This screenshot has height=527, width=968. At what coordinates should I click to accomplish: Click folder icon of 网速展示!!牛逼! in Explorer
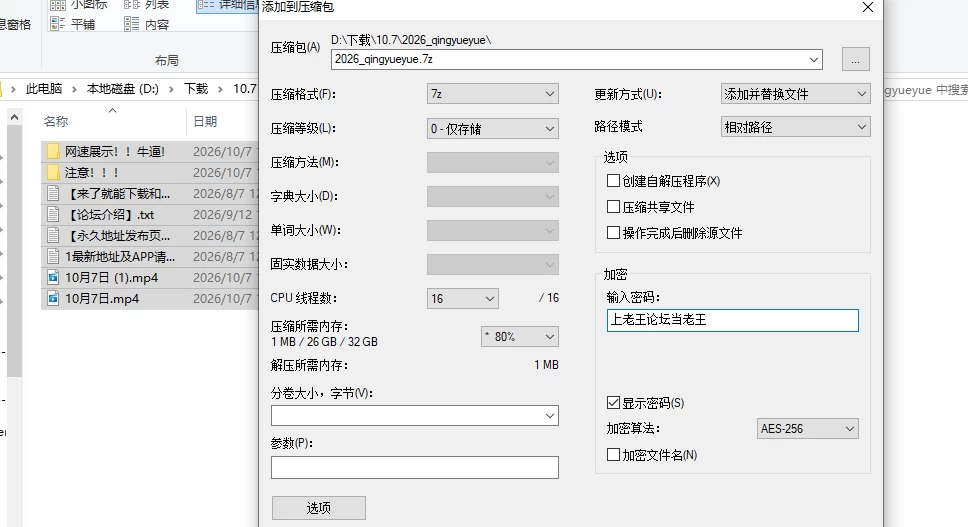[x=54, y=151]
